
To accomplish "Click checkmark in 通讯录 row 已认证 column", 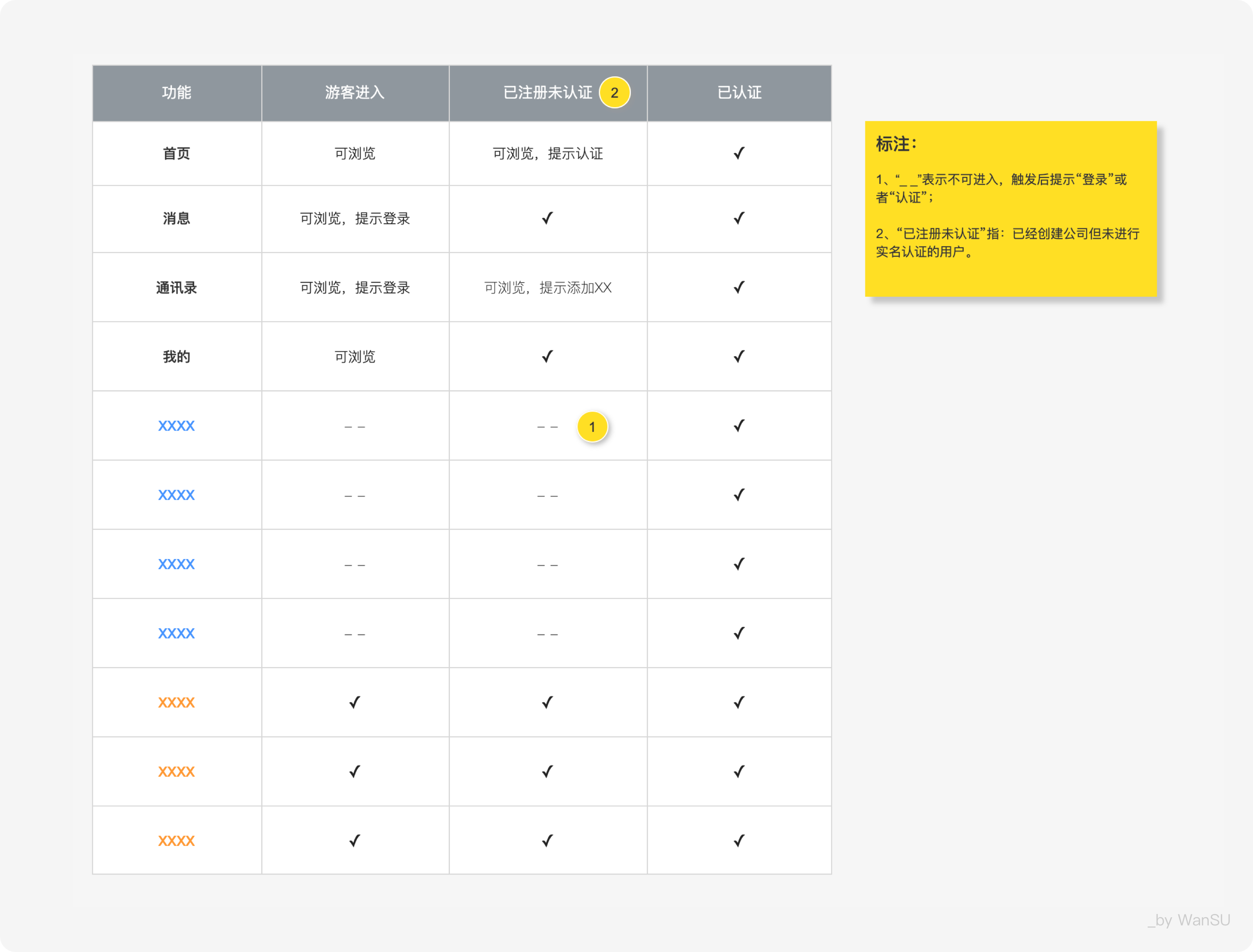I will 738,287.
